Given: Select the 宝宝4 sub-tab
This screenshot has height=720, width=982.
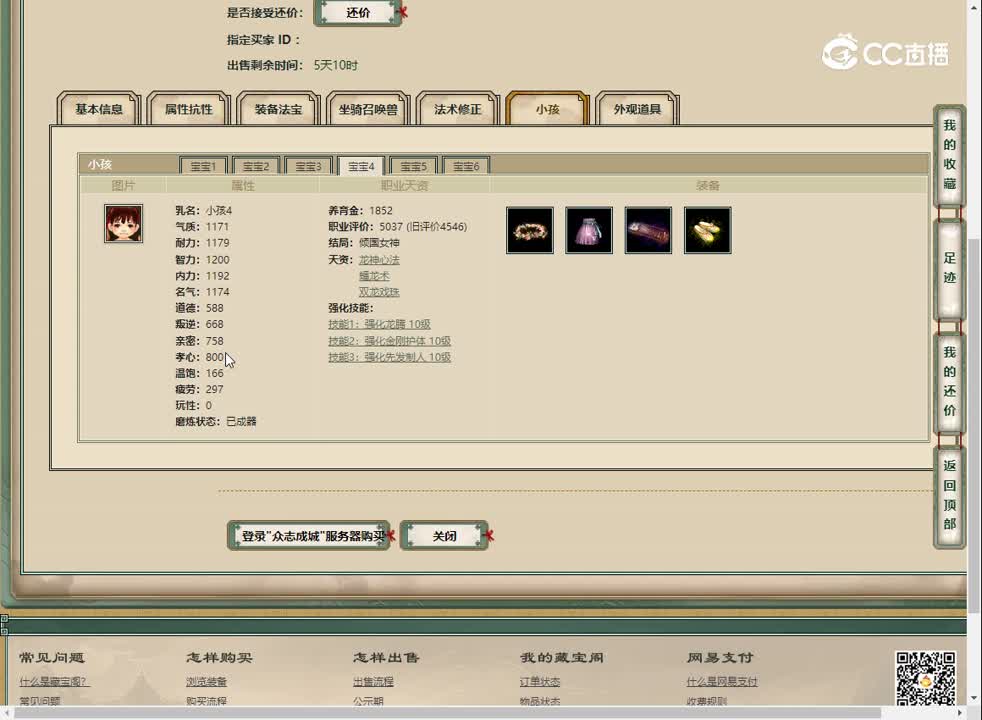Looking at the screenshot, I should (x=361, y=166).
